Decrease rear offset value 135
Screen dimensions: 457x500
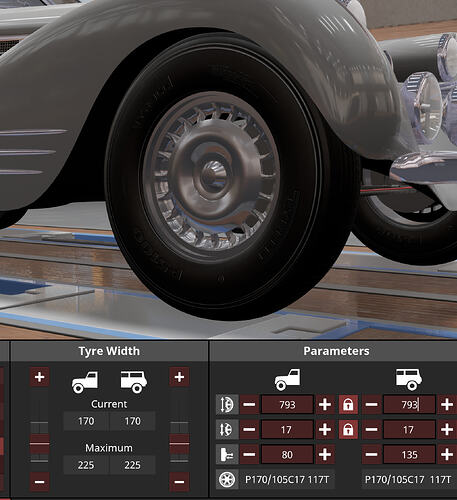[371, 454]
